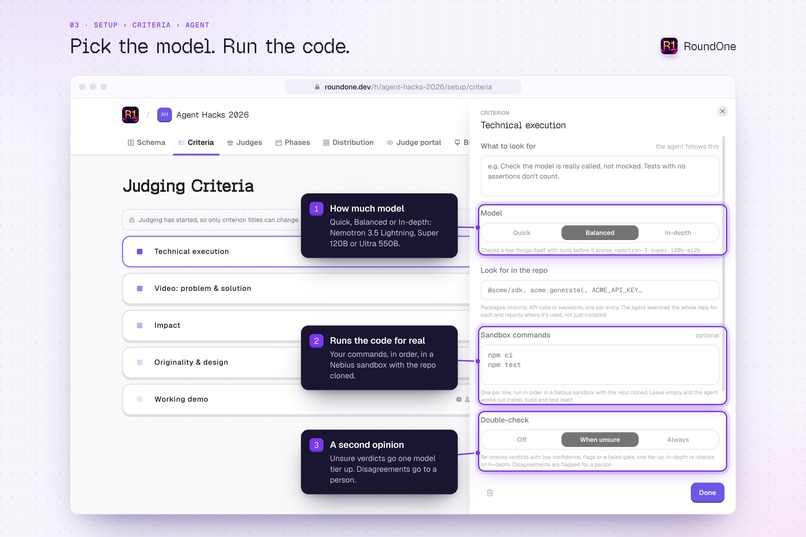The height and width of the screenshot is (537, 806).
Task: Click the Done button
Action: tap(707, 492)
